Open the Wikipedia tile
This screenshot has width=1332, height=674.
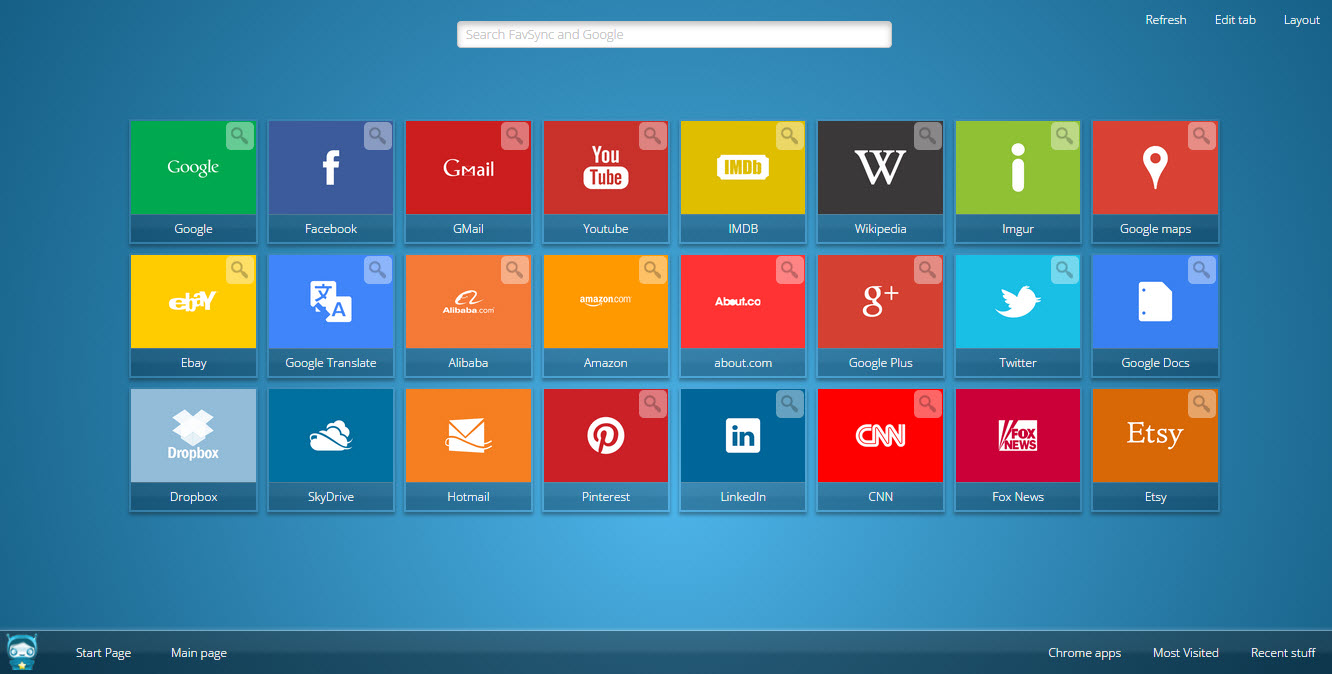880,169
